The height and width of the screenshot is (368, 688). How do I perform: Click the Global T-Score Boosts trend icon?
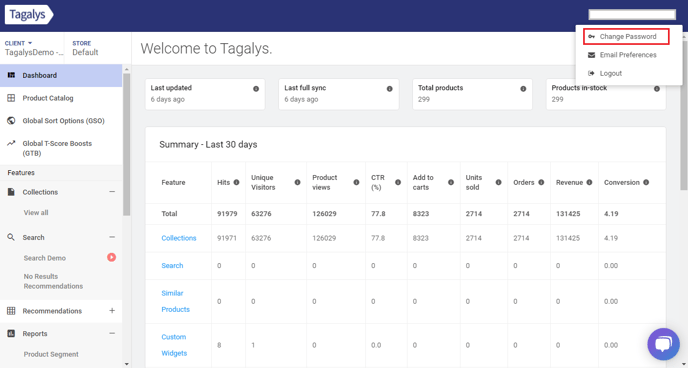point(11,143)
